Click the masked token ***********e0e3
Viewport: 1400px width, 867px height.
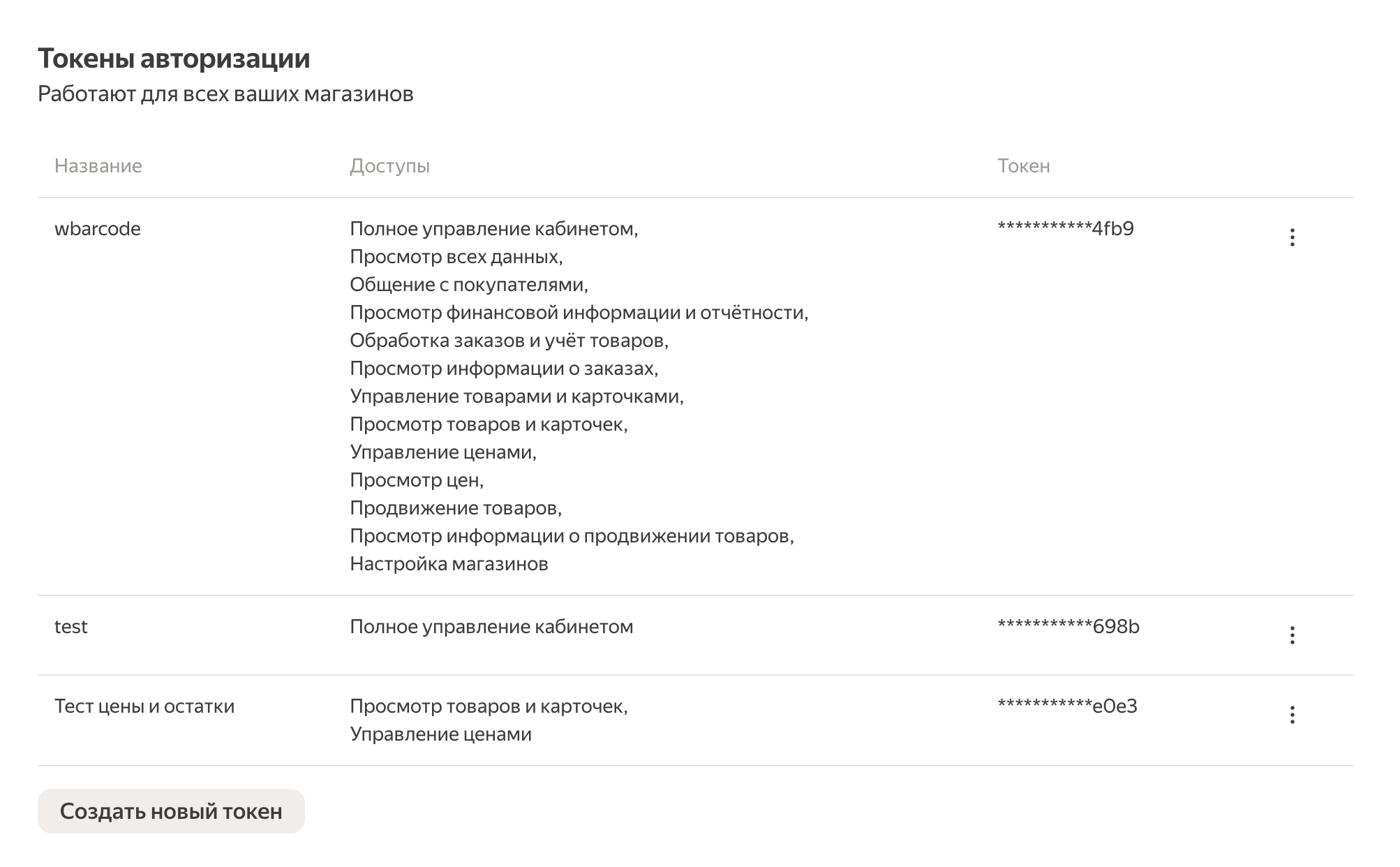pyautogui.click(x=1067, y=706)
